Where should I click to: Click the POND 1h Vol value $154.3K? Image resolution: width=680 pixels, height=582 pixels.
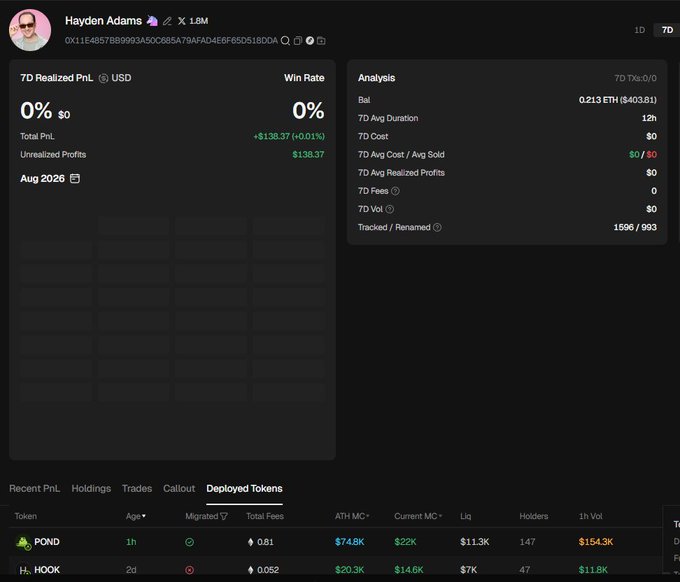596,542
